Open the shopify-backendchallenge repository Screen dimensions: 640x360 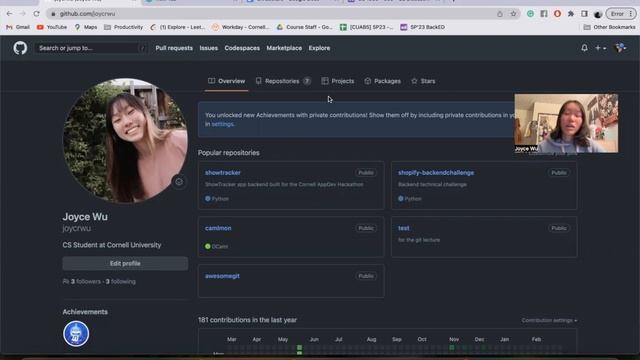coord(436,172)
